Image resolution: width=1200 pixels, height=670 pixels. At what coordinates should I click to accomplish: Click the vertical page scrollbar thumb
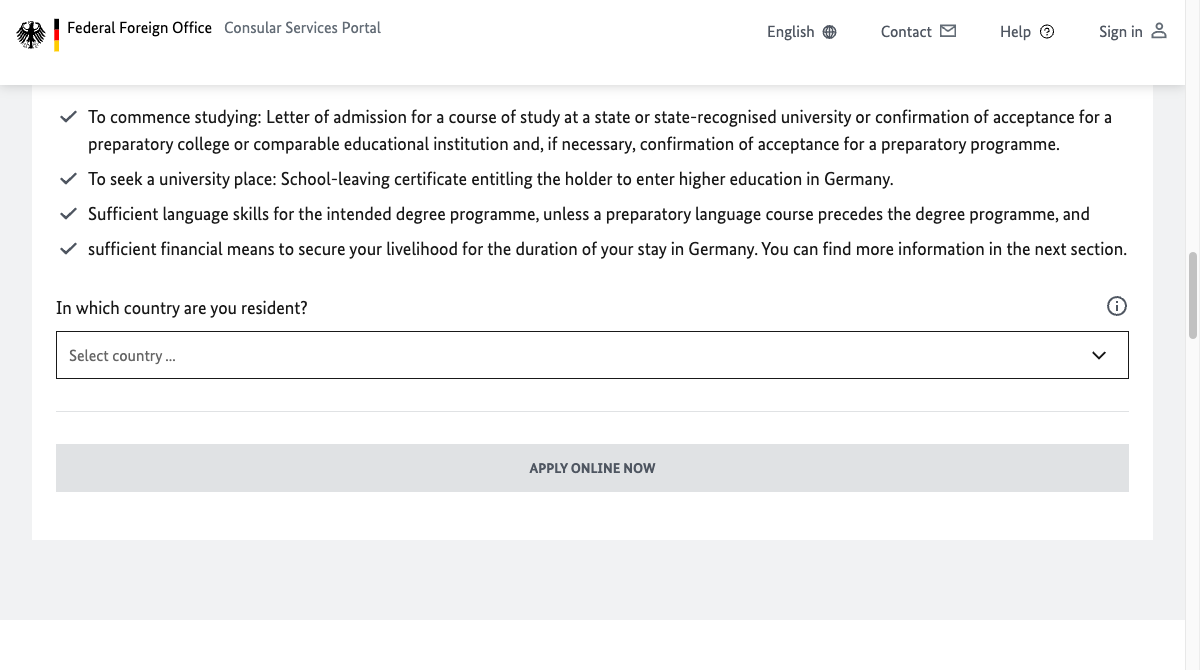pyautogui.click(x=1192, y=296)
